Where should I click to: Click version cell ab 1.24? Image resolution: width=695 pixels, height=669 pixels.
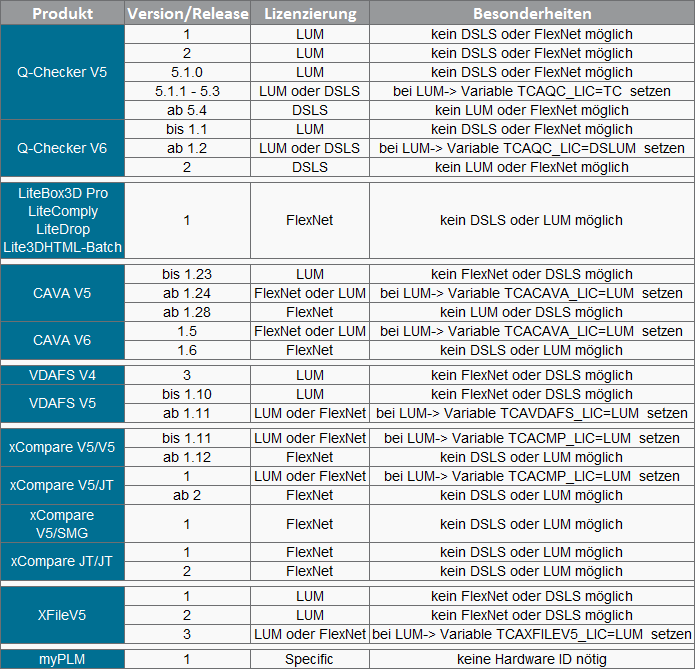pos(187,293)
